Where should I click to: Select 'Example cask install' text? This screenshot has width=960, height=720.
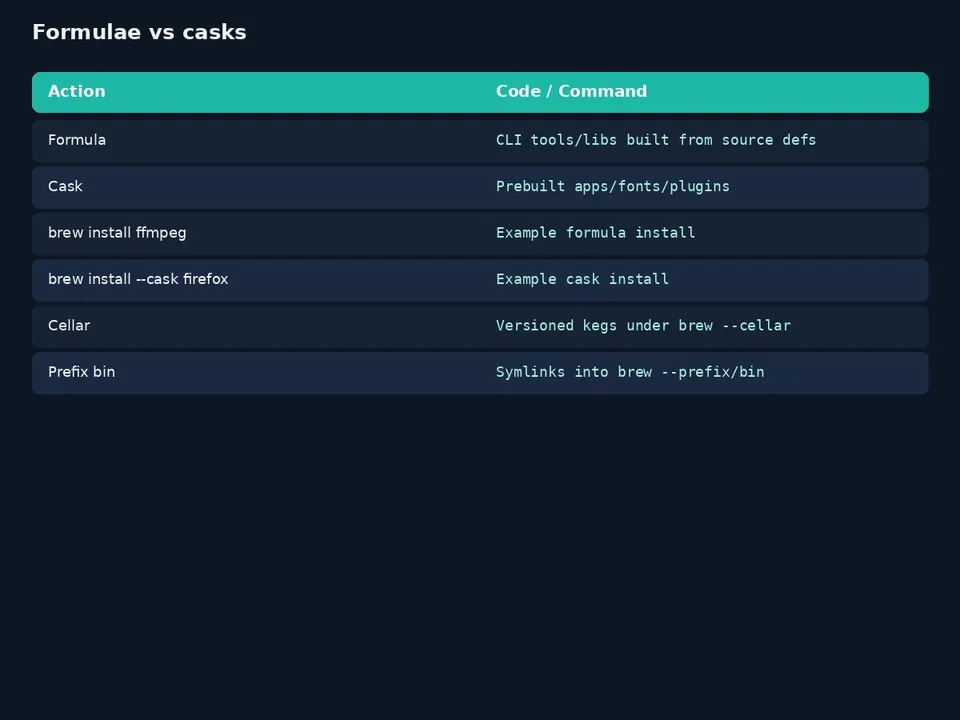coord(582,279)
